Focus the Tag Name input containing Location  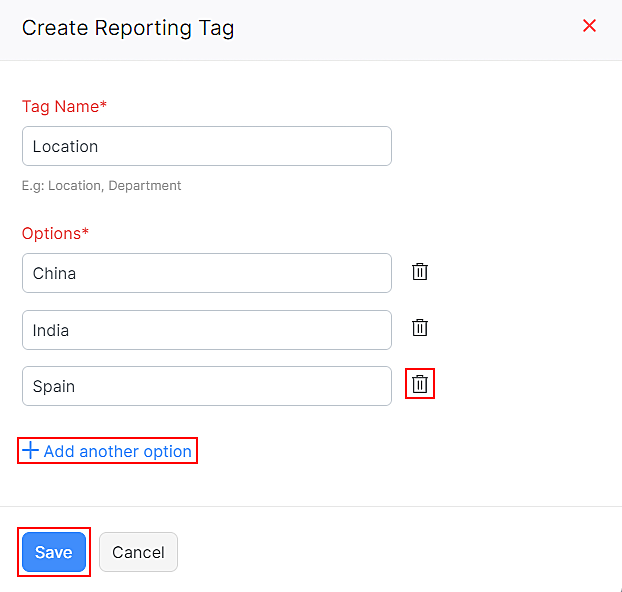pos(206,146)
